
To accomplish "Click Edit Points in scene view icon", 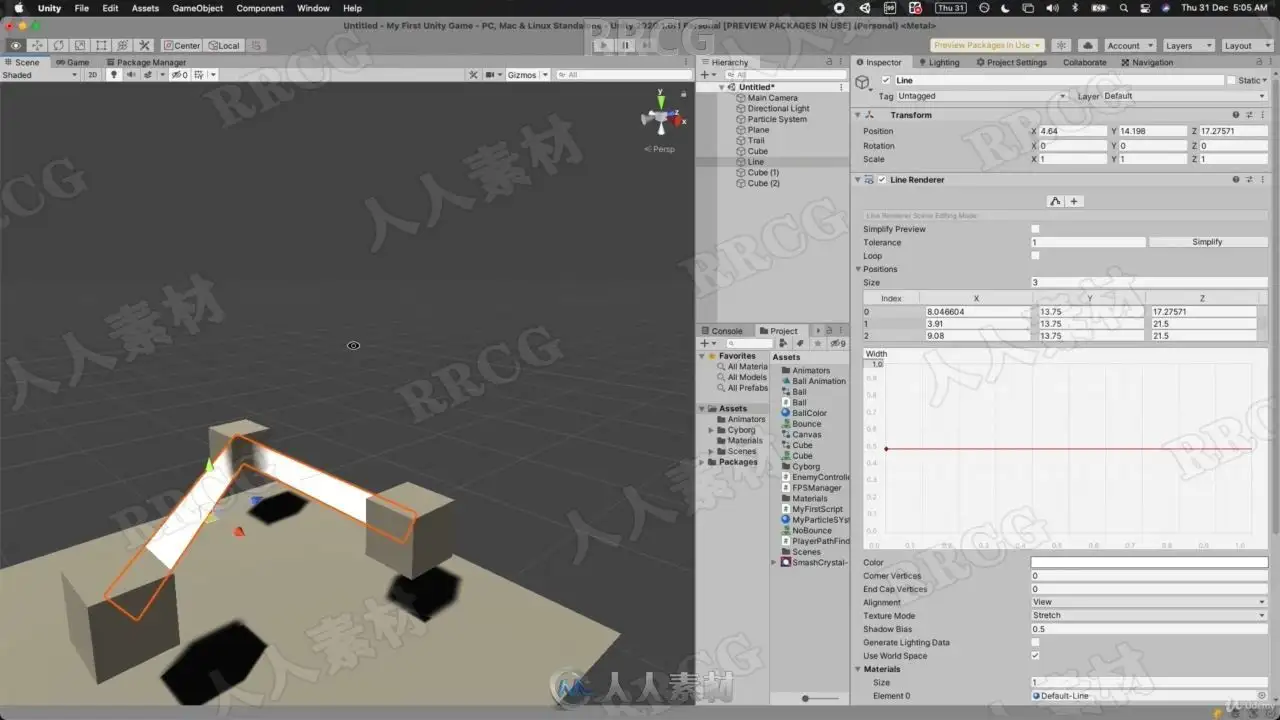I will point(1054,201).
